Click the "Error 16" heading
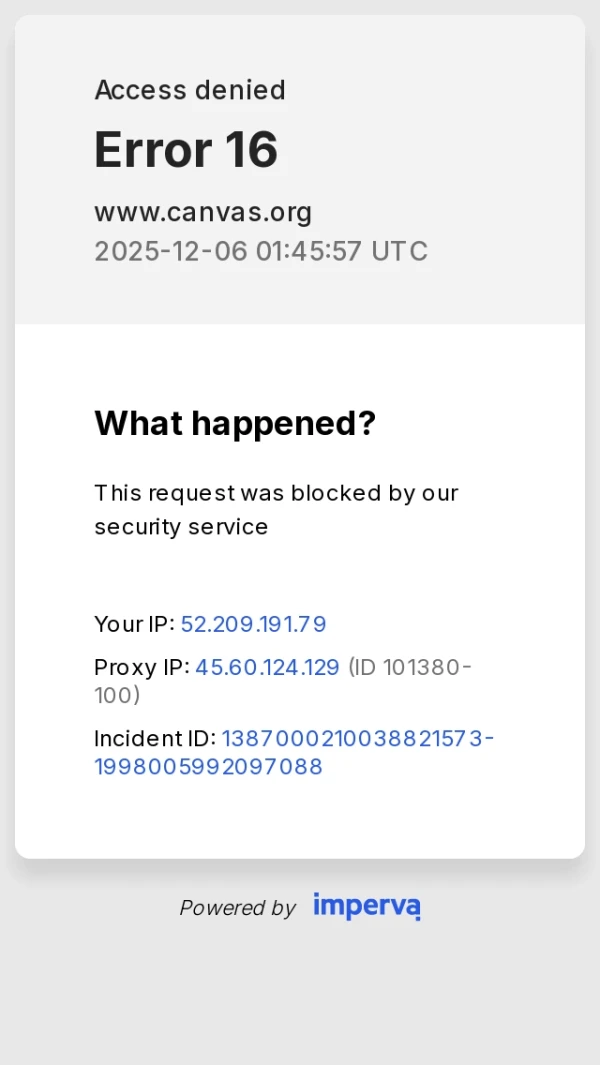 [x=186, y=150]
